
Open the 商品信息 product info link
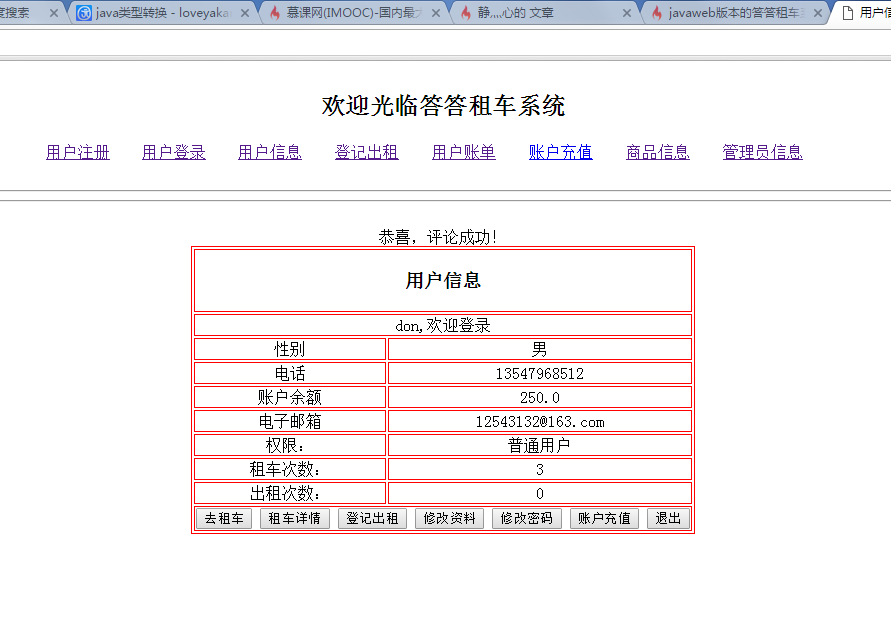tap(657, 151)
